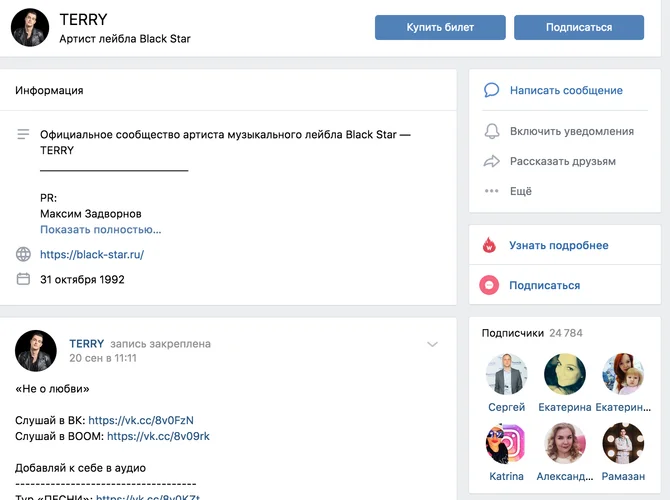Click the Купить билет button

(440, 27)
